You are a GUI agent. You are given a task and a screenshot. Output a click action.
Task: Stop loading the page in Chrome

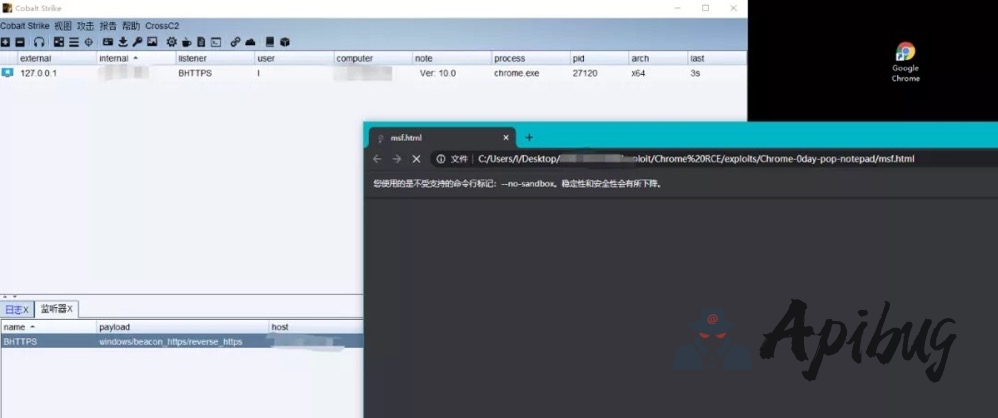click(x=416, y=159)
